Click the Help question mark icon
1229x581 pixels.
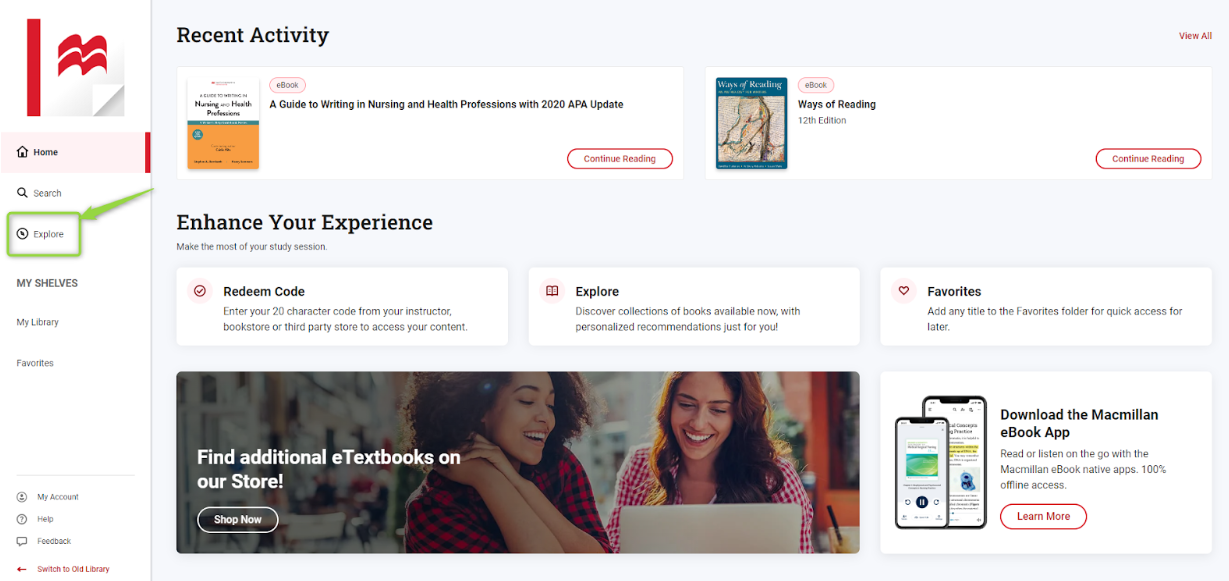pos(22,519)
